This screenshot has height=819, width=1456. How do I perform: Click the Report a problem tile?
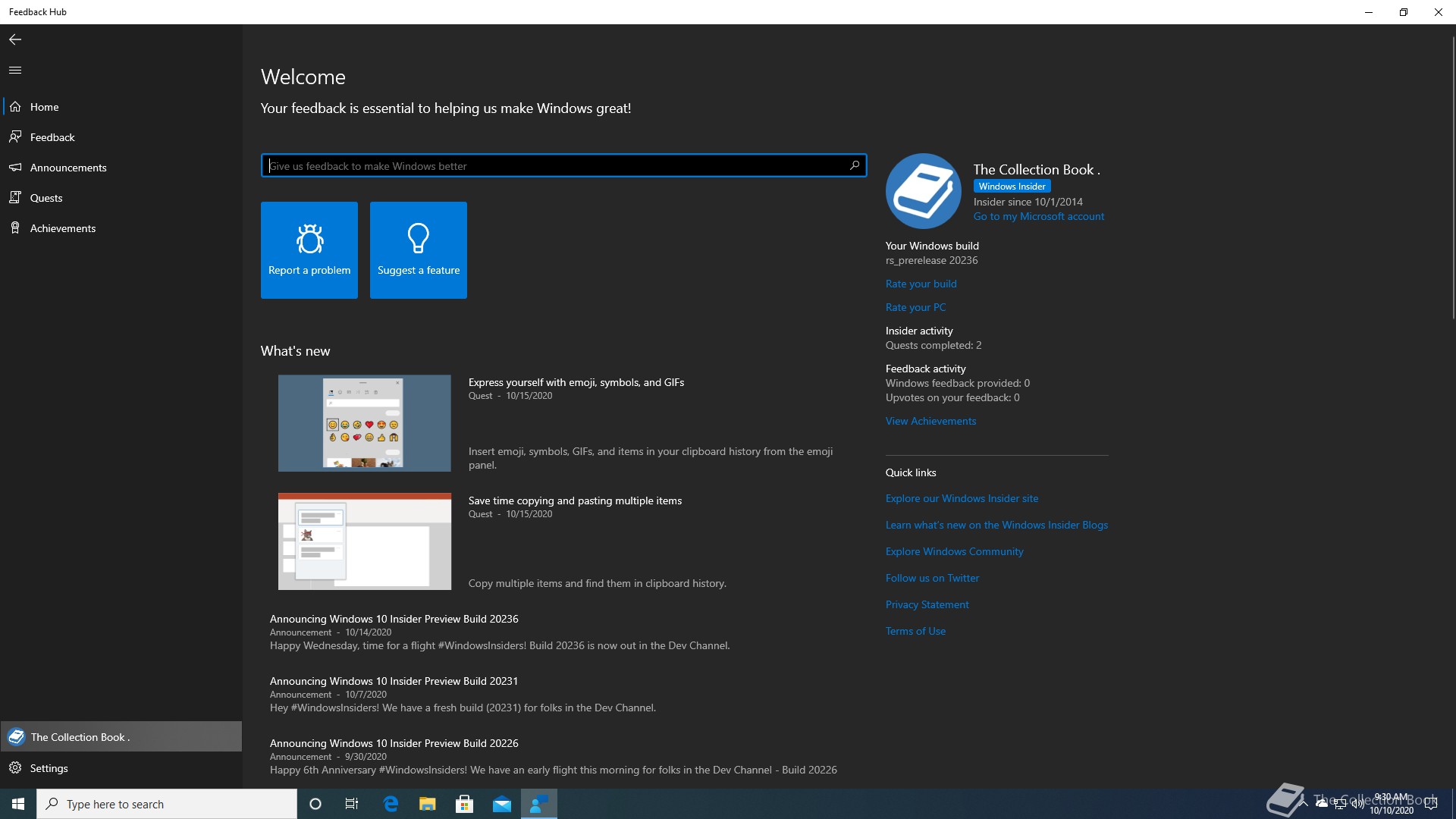coord(309,250)
